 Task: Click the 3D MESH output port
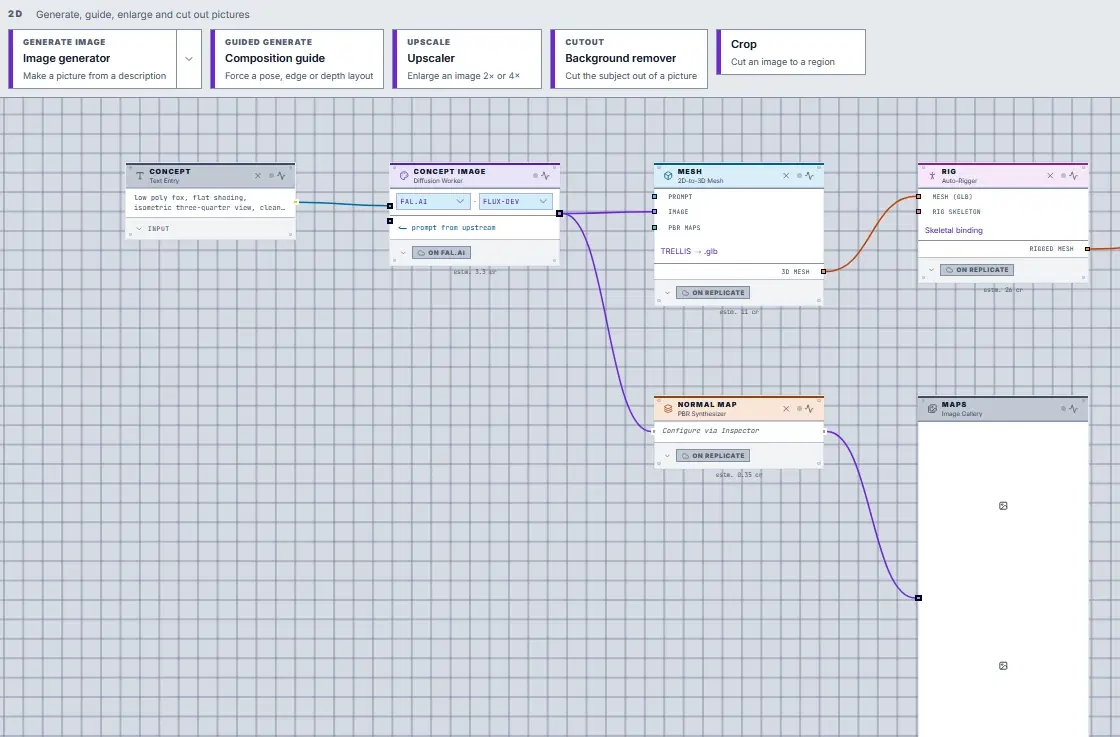pos(824,271)
